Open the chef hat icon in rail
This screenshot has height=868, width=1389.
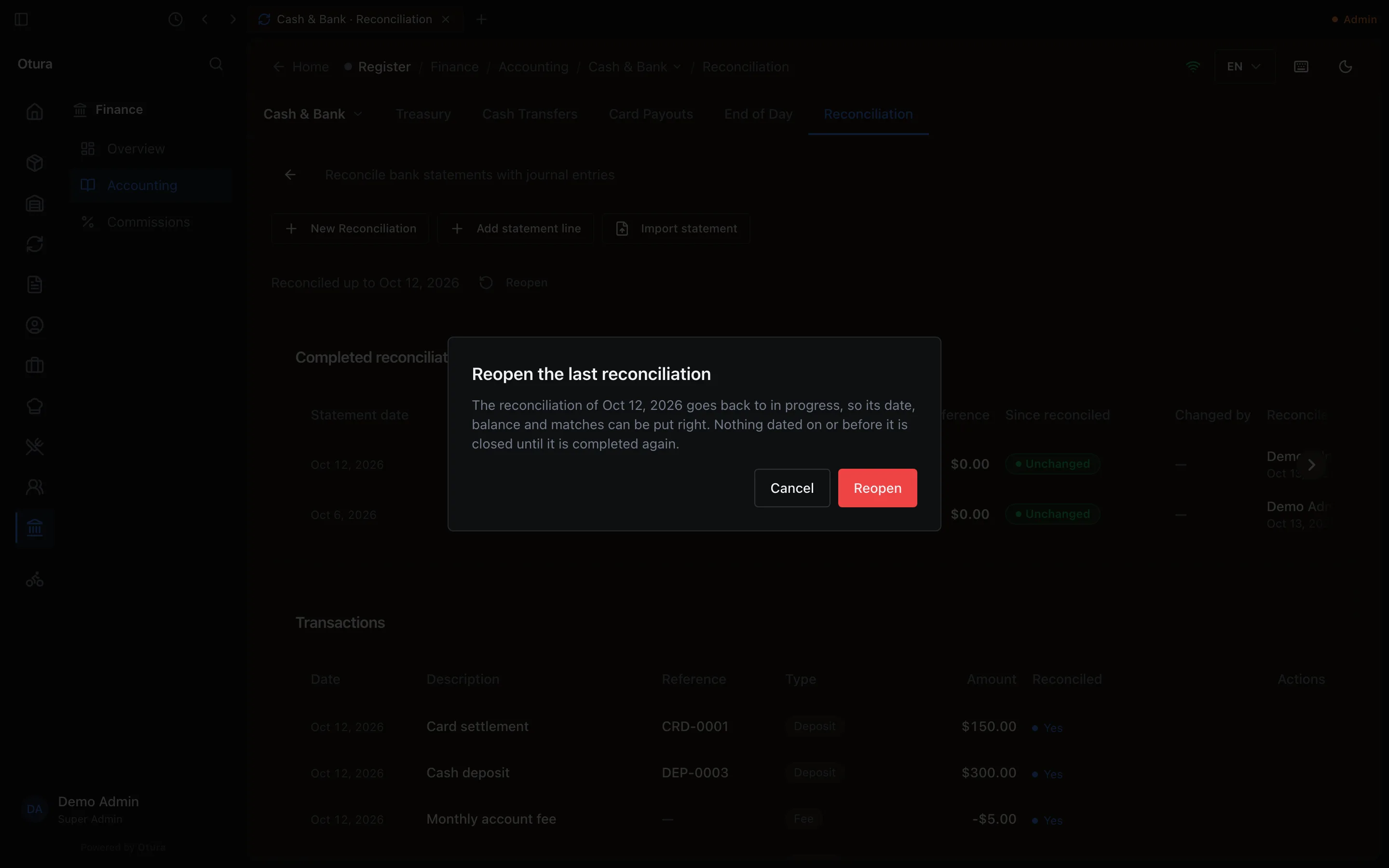[34, 407]
